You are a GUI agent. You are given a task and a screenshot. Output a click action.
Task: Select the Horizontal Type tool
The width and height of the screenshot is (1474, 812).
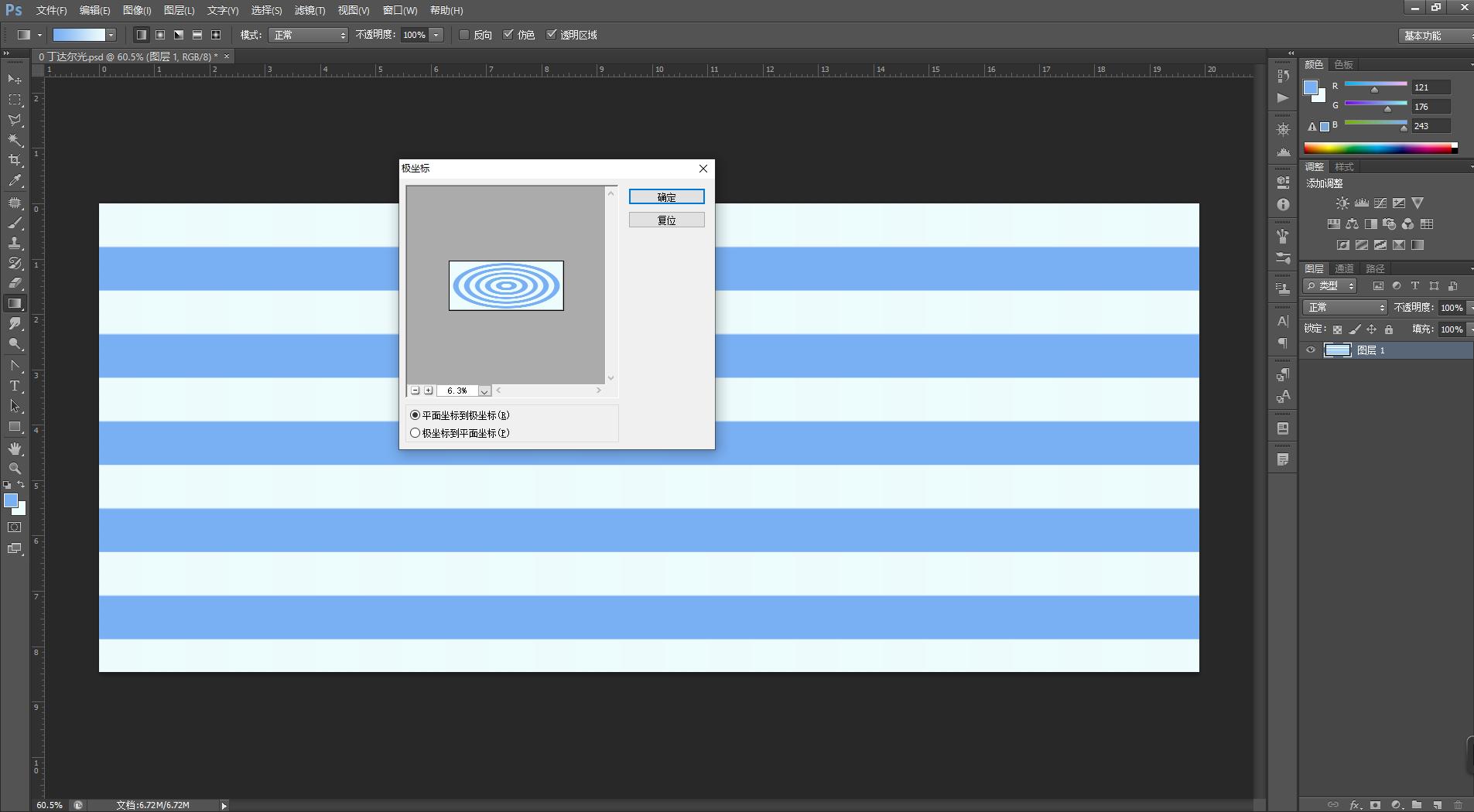[x=15, y=386]
